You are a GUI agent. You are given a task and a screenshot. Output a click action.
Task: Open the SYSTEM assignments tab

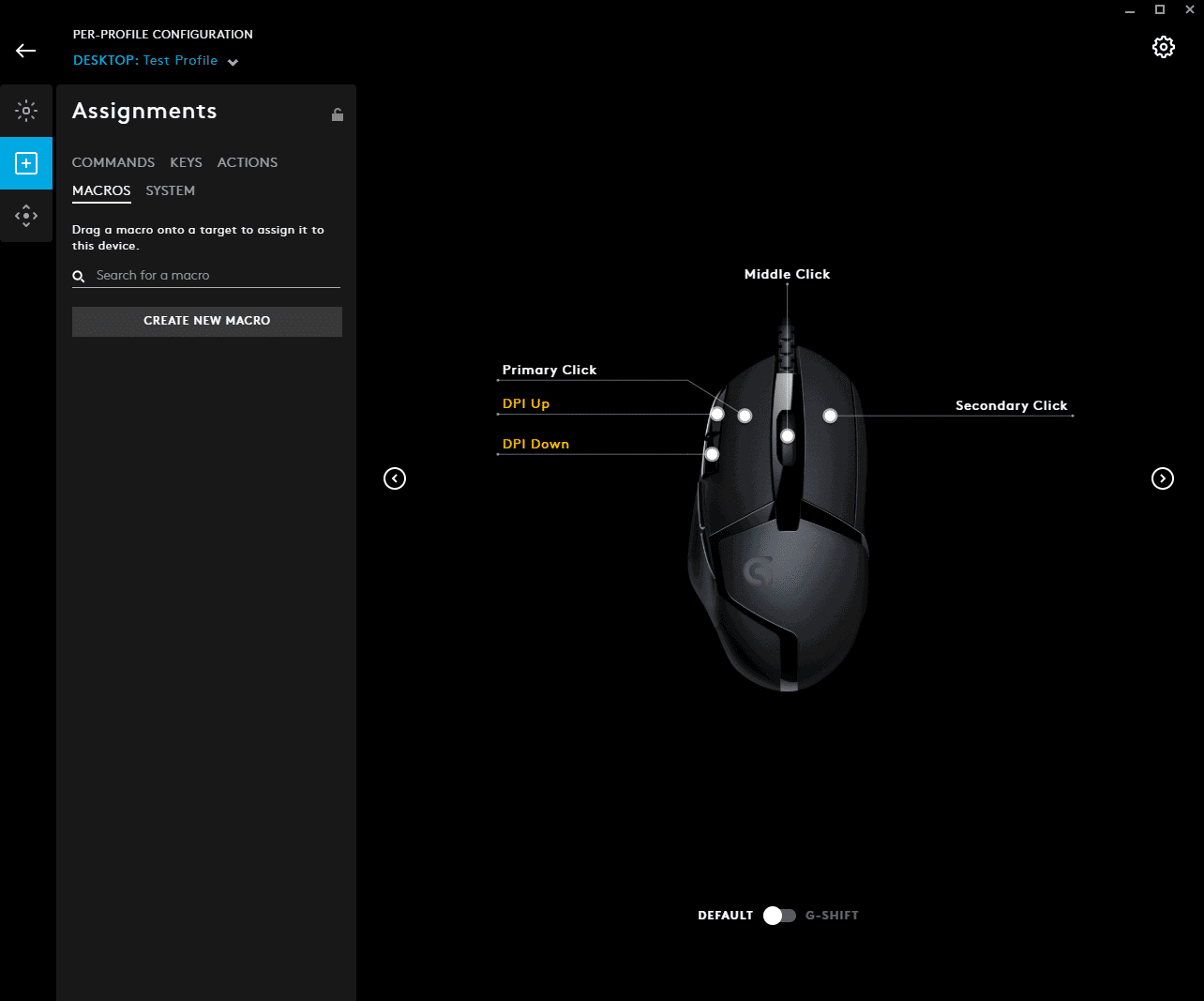170,190
